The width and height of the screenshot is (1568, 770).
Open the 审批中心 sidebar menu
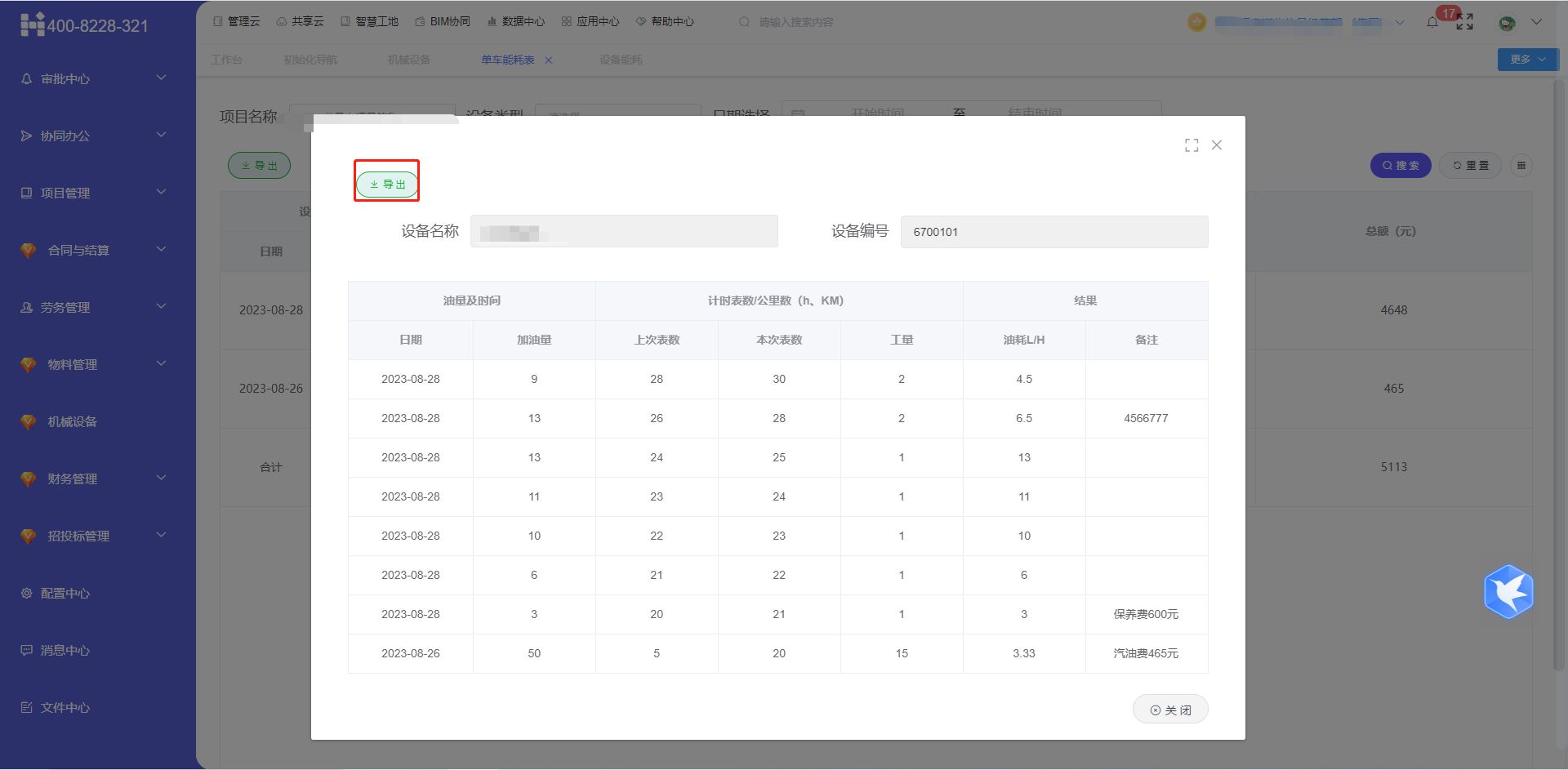tap(65, 79)
